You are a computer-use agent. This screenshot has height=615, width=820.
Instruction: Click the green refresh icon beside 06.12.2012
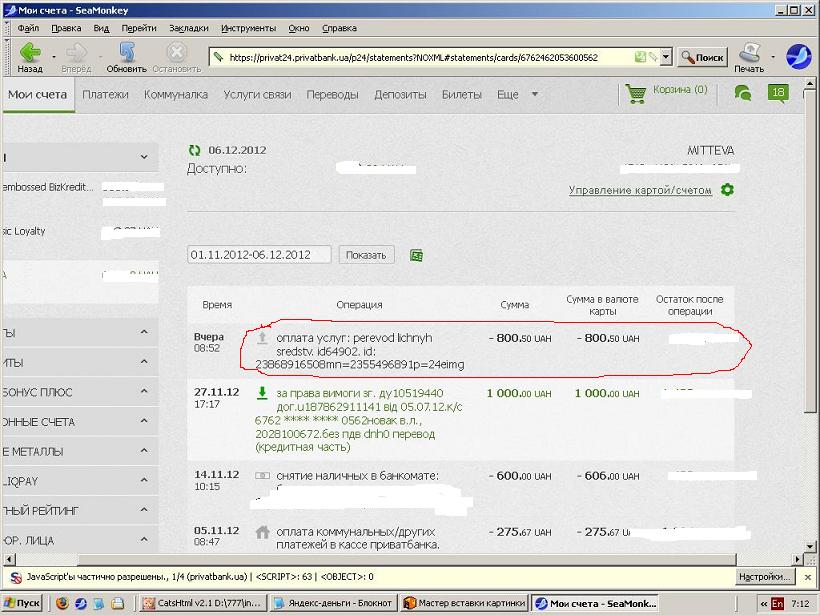(194, 150)
